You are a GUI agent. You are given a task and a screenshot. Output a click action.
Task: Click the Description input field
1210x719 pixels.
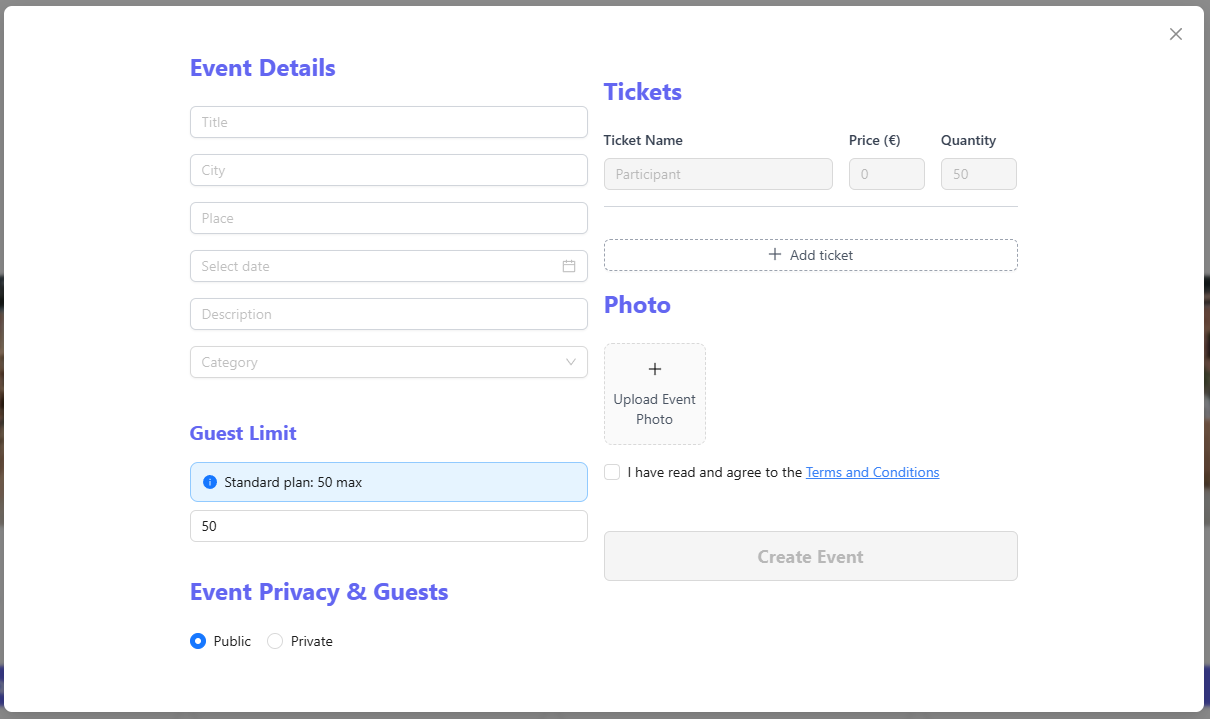coord(389,314)
